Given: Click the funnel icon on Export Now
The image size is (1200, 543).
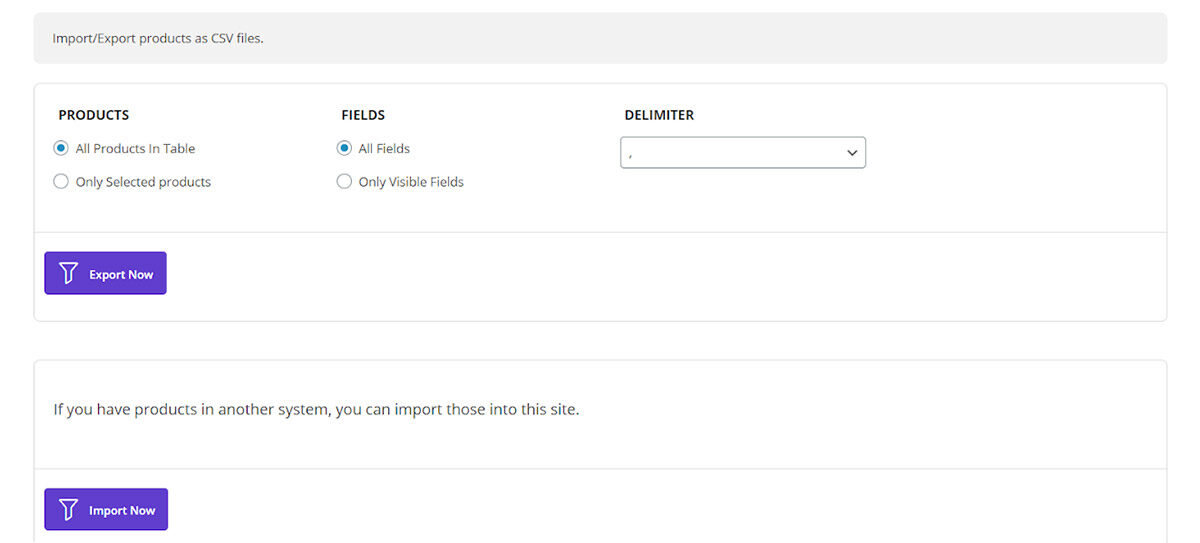Looking at the screenshot, I should (68, 274).
